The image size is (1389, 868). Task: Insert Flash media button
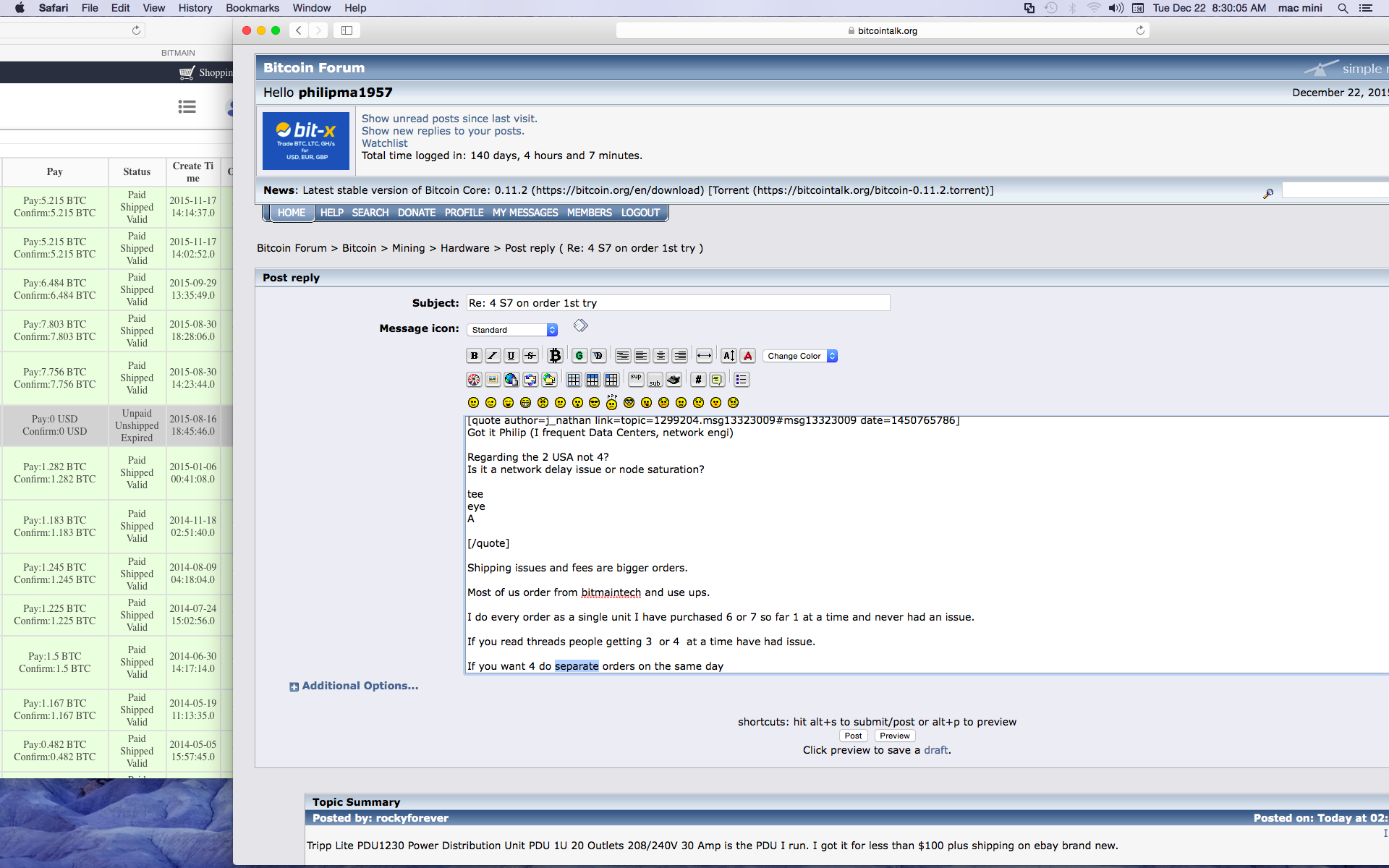point(474,379)
